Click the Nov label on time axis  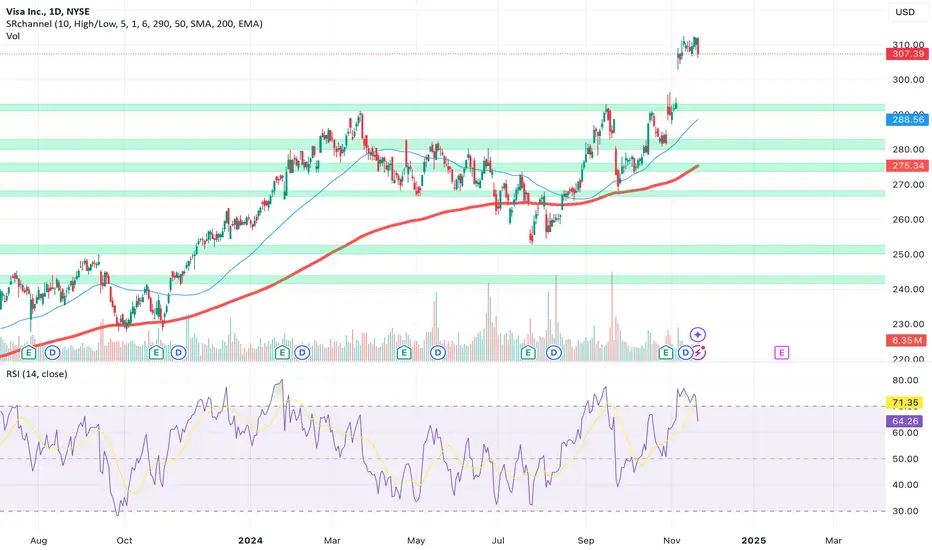click(672, 540)
